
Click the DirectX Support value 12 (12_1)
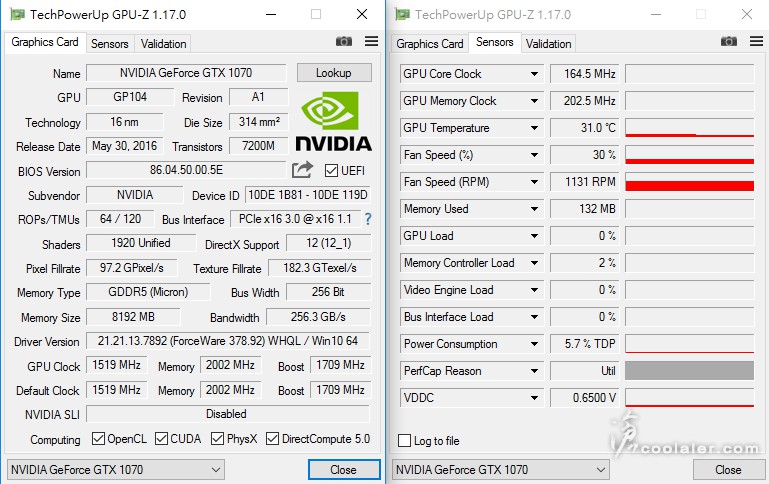(329, 243)
